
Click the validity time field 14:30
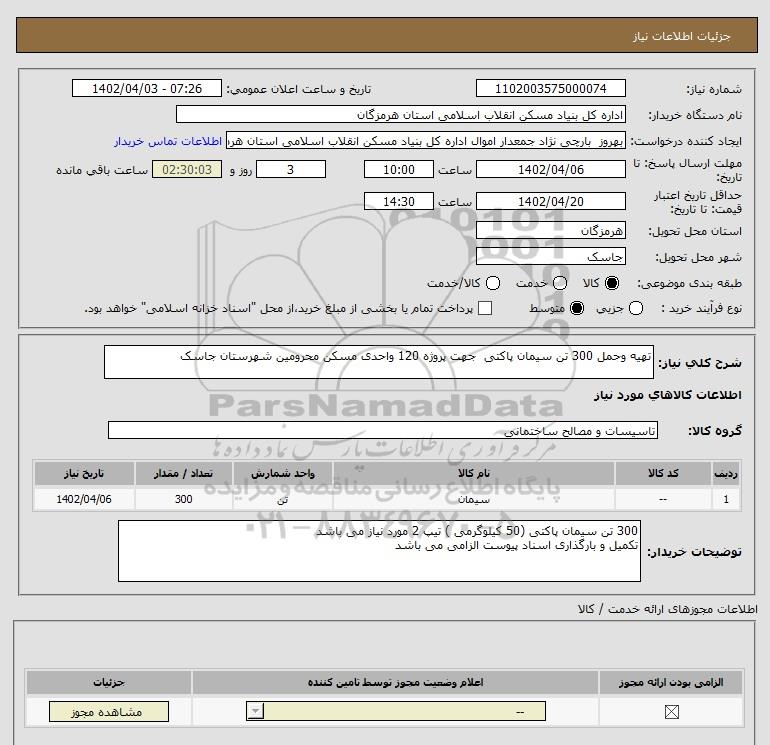pyautogui.click(x=399, y=201)
